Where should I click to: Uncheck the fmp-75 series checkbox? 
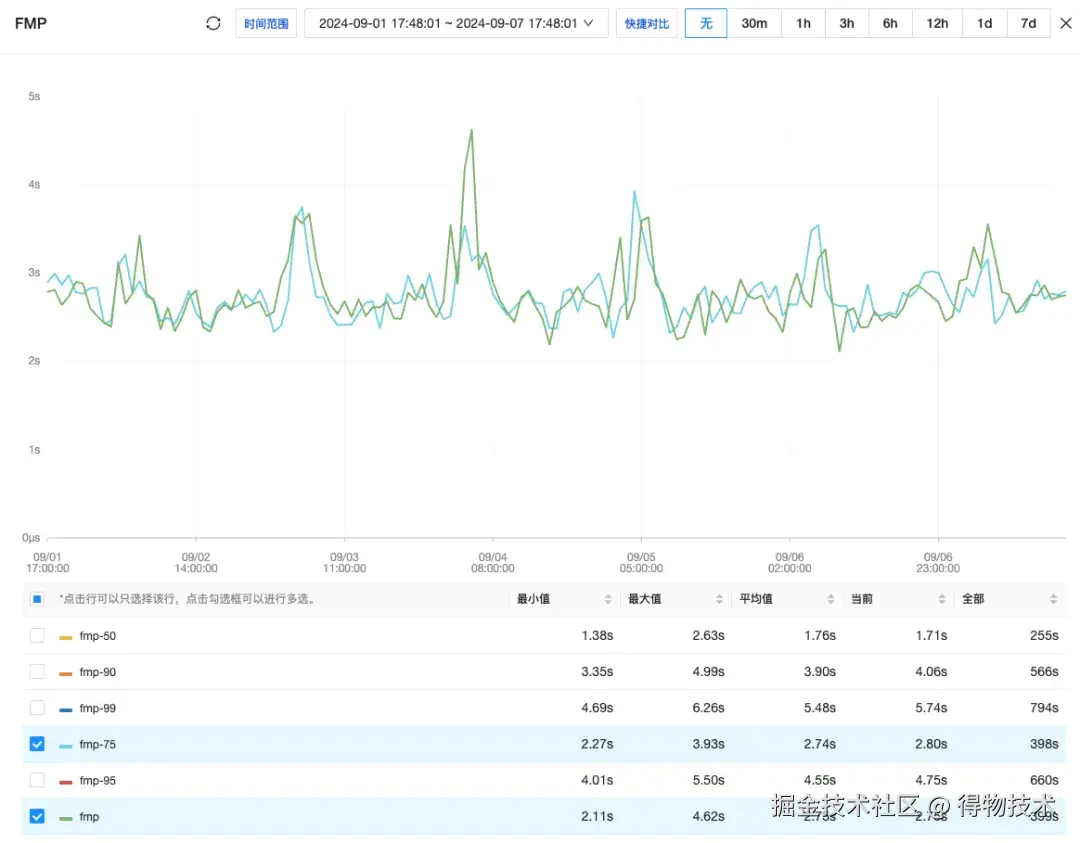[x=37, y=744]
